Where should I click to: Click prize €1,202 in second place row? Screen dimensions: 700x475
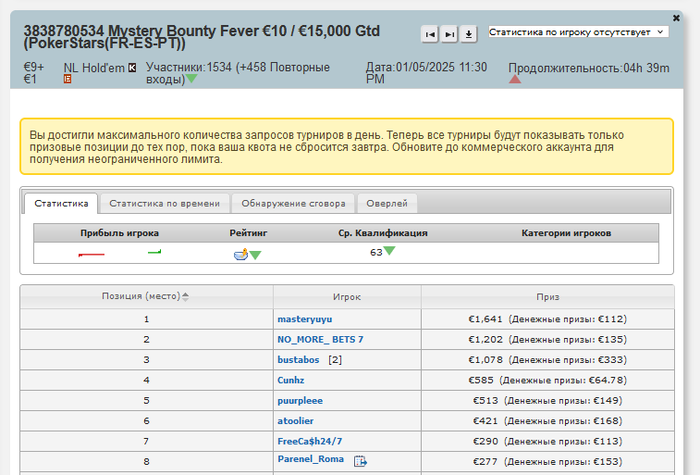click(486, 340)
